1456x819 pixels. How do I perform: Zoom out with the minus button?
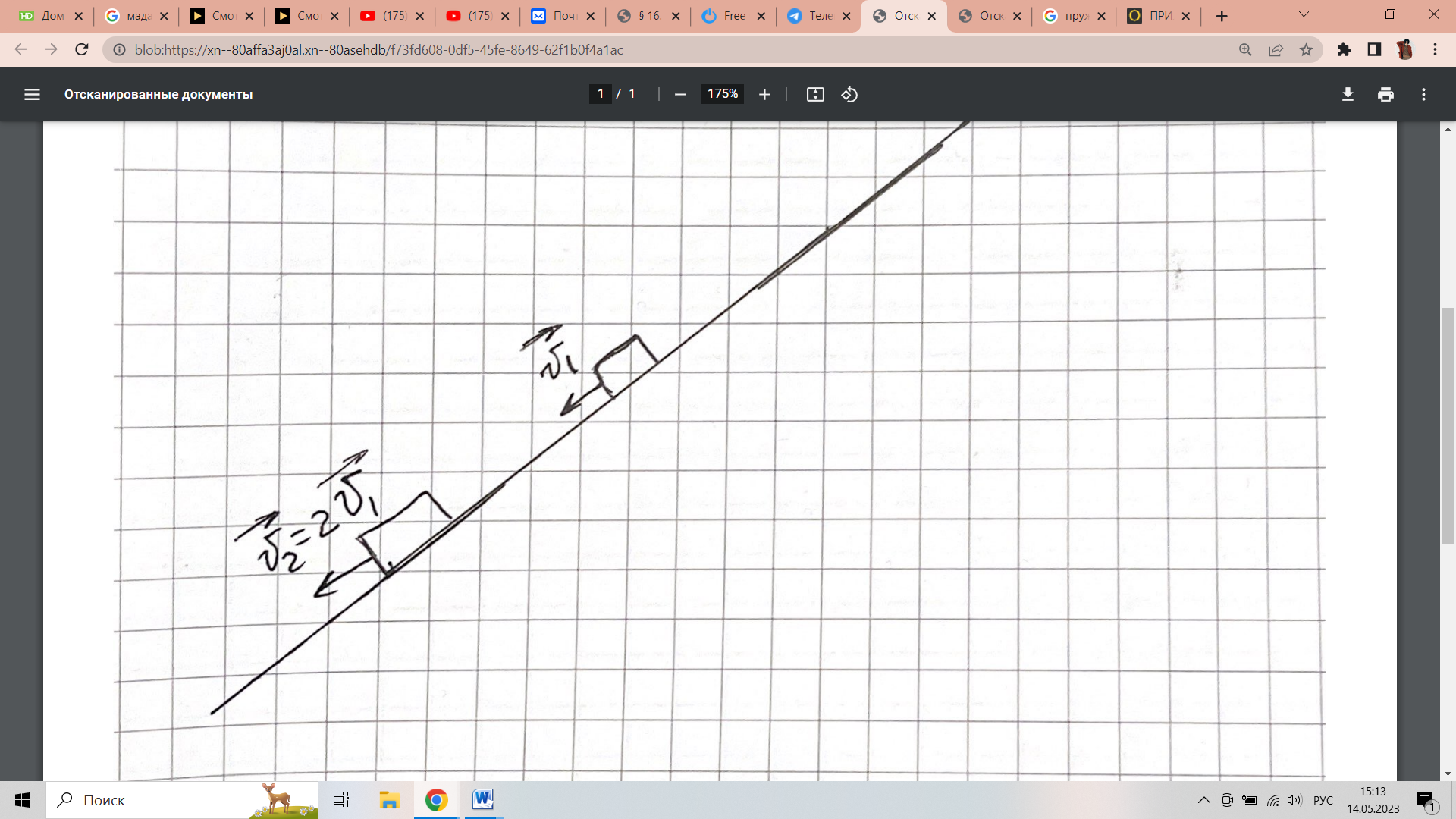[x=680, y=94]
